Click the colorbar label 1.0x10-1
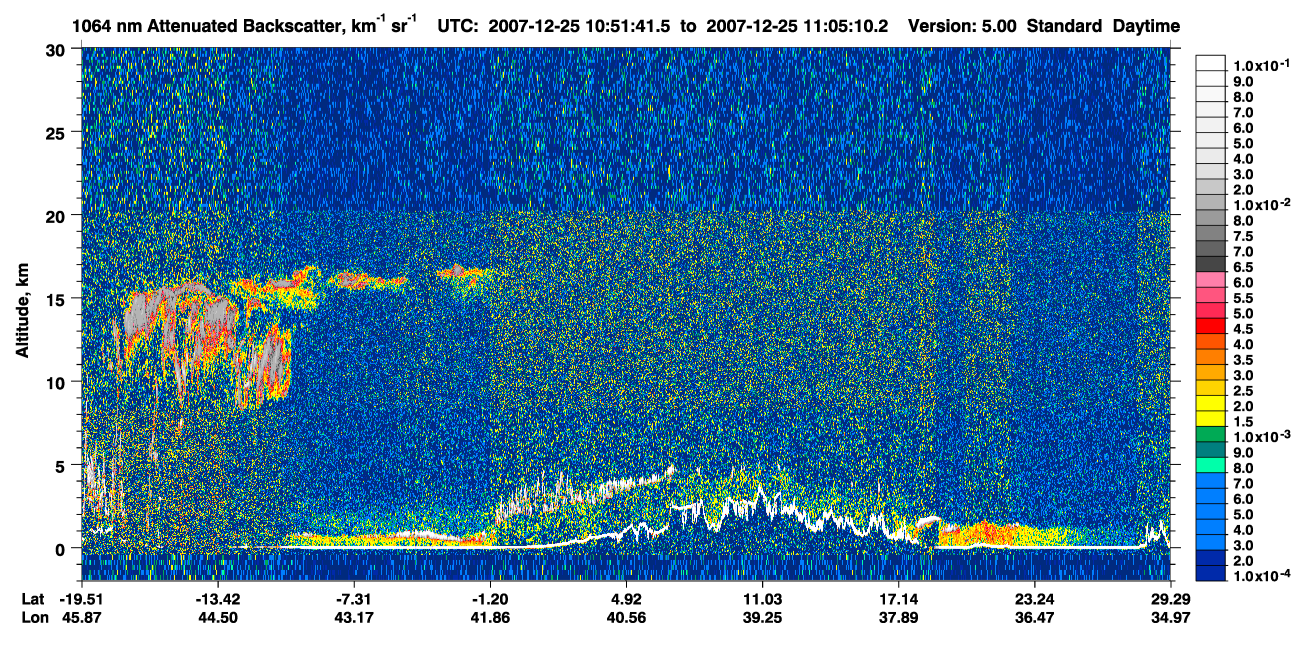This screenshot has width=1300, height=667. point(1263,65)
